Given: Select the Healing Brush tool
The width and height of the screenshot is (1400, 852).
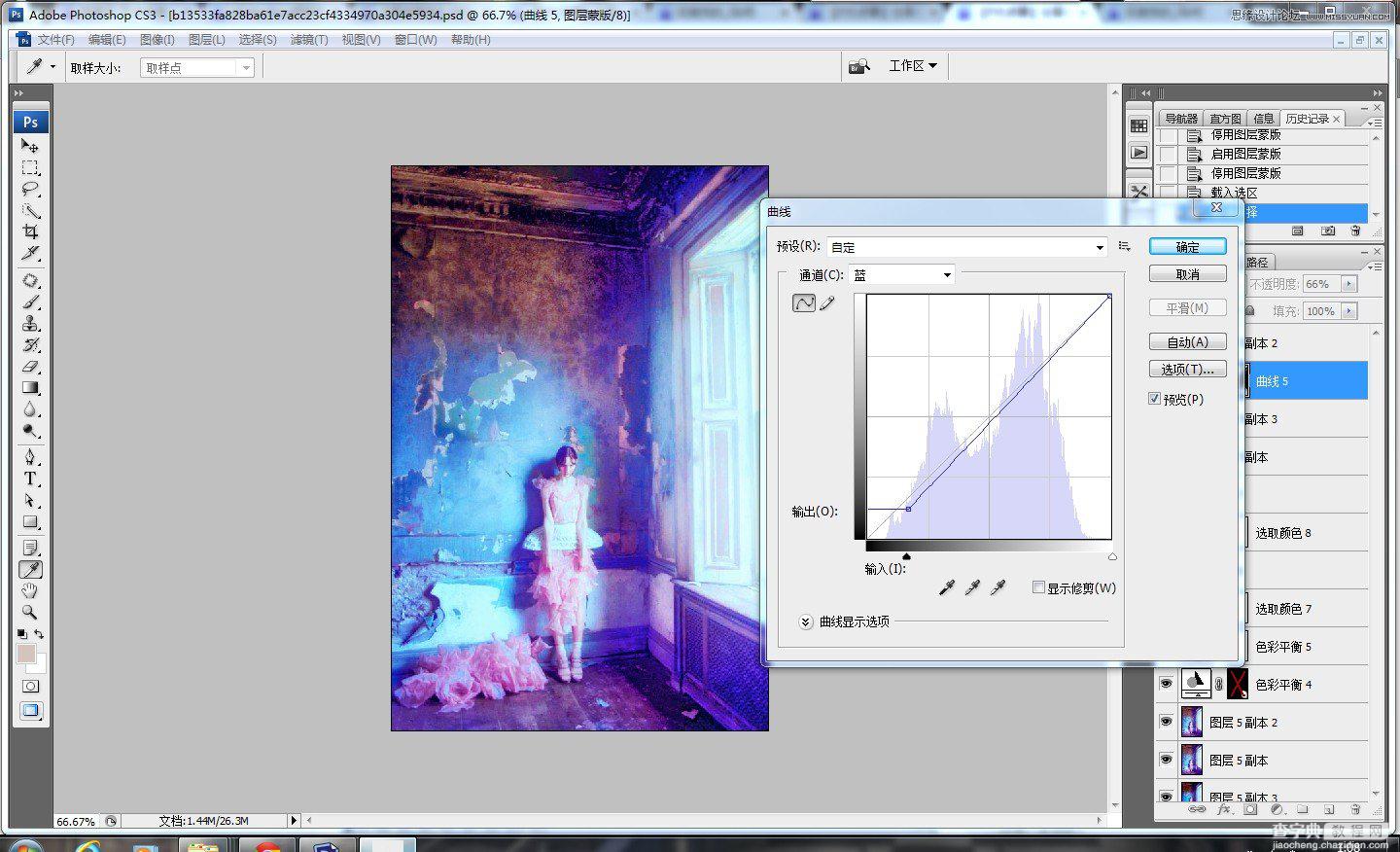Looking at the screenshot, I should pyautogui.click(x=30, y=281).
